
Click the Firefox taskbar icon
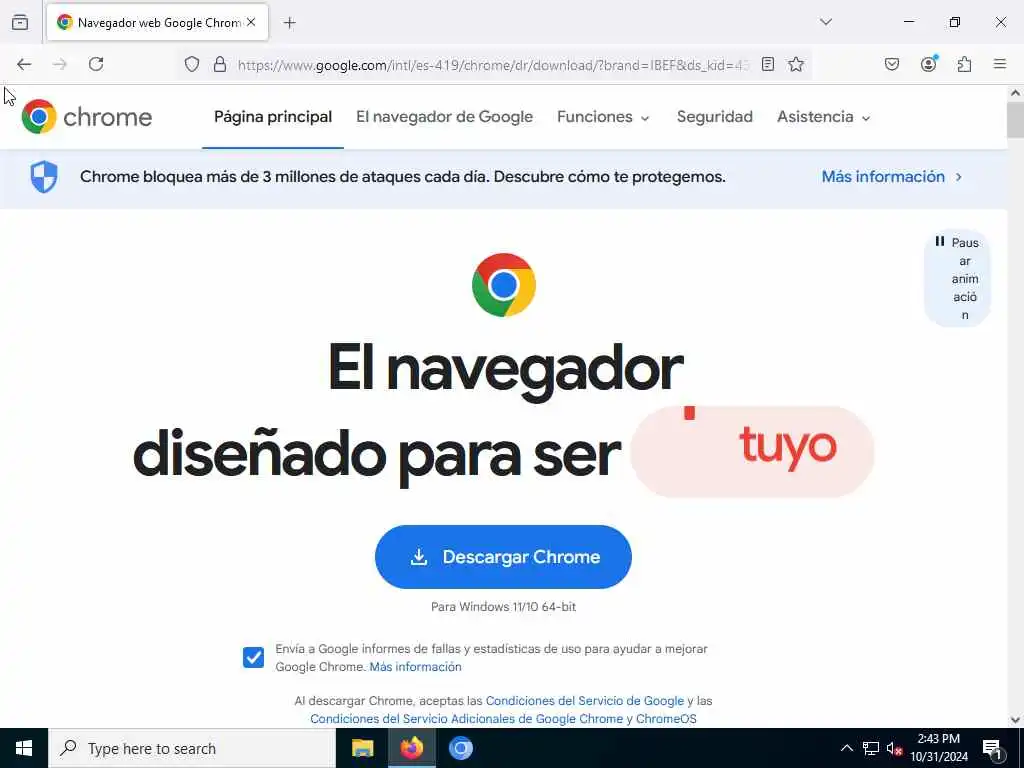click(x=411, y=748)
